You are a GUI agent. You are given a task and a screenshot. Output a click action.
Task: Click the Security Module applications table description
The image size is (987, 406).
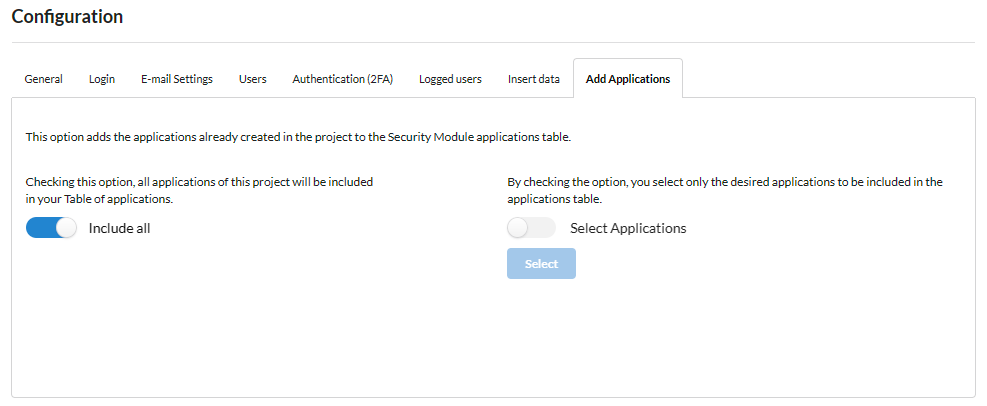click(x=297, y=137)
